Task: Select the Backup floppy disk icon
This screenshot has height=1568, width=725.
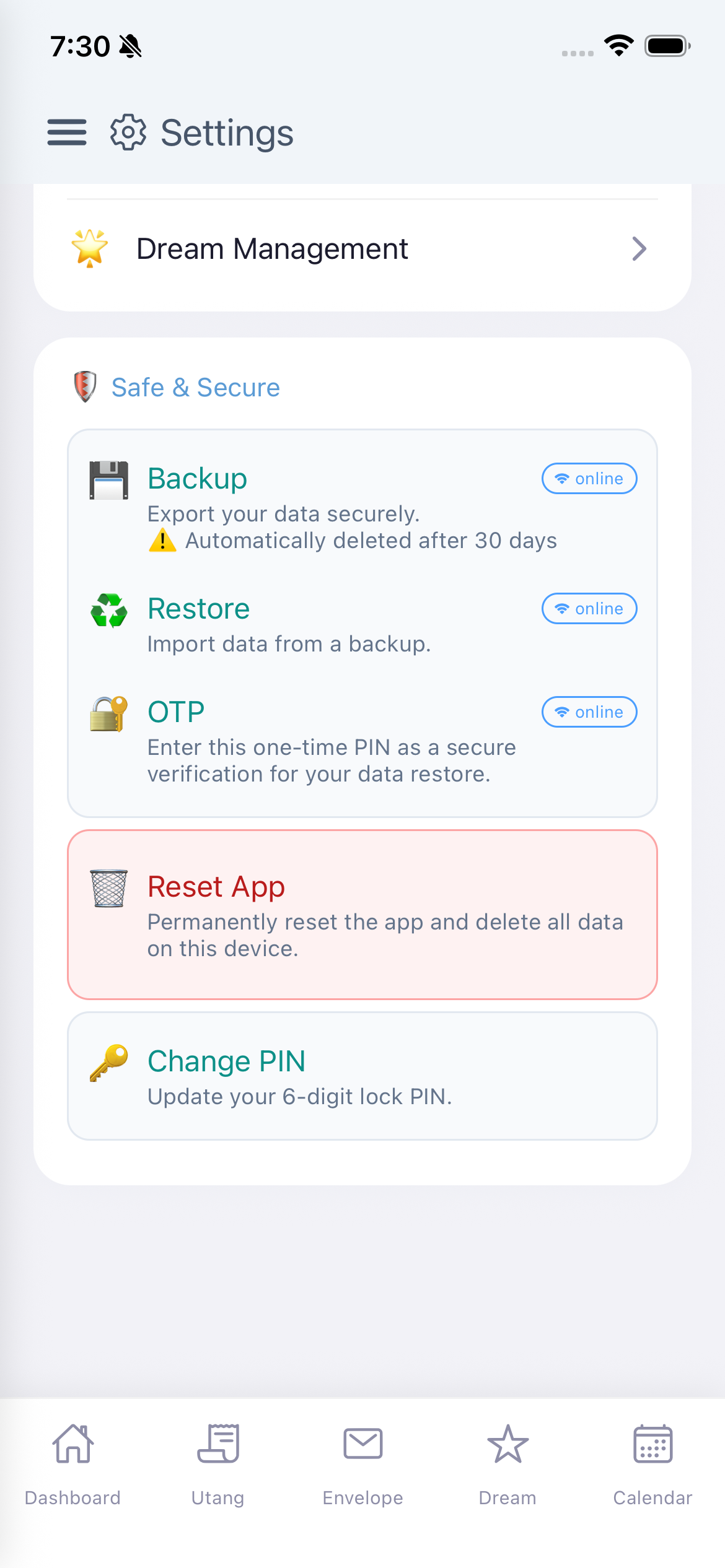Action: [x=108, y=479]
